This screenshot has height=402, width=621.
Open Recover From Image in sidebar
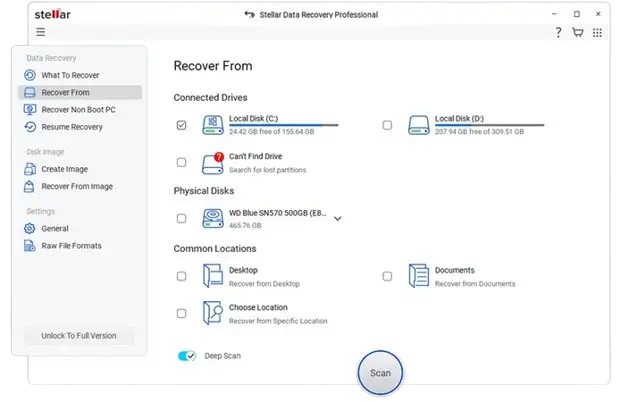click(80, 186)
